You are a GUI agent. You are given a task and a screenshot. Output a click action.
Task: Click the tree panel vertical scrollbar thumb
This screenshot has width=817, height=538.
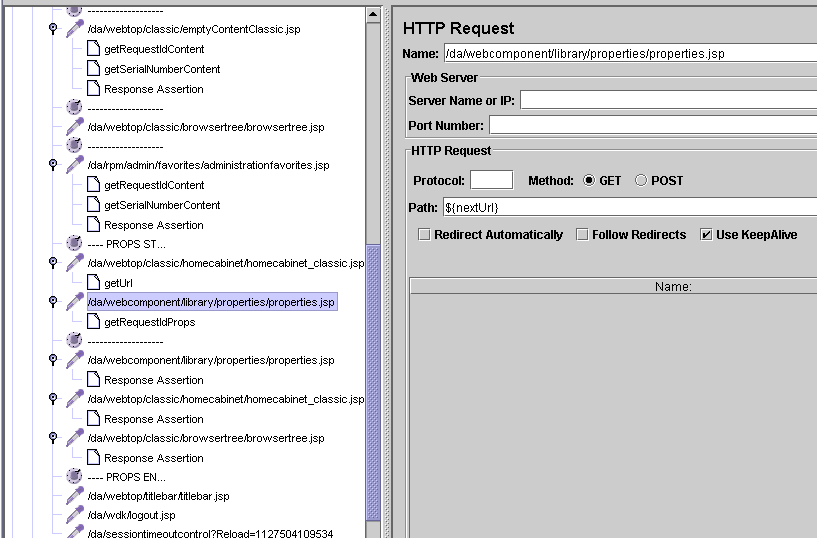[x=373, y=382]
